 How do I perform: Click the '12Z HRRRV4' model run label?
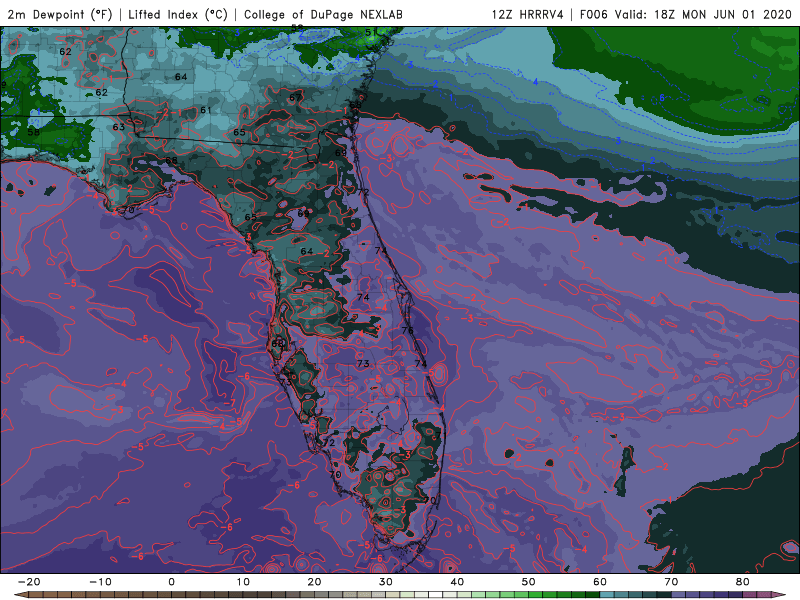[528, 14]
